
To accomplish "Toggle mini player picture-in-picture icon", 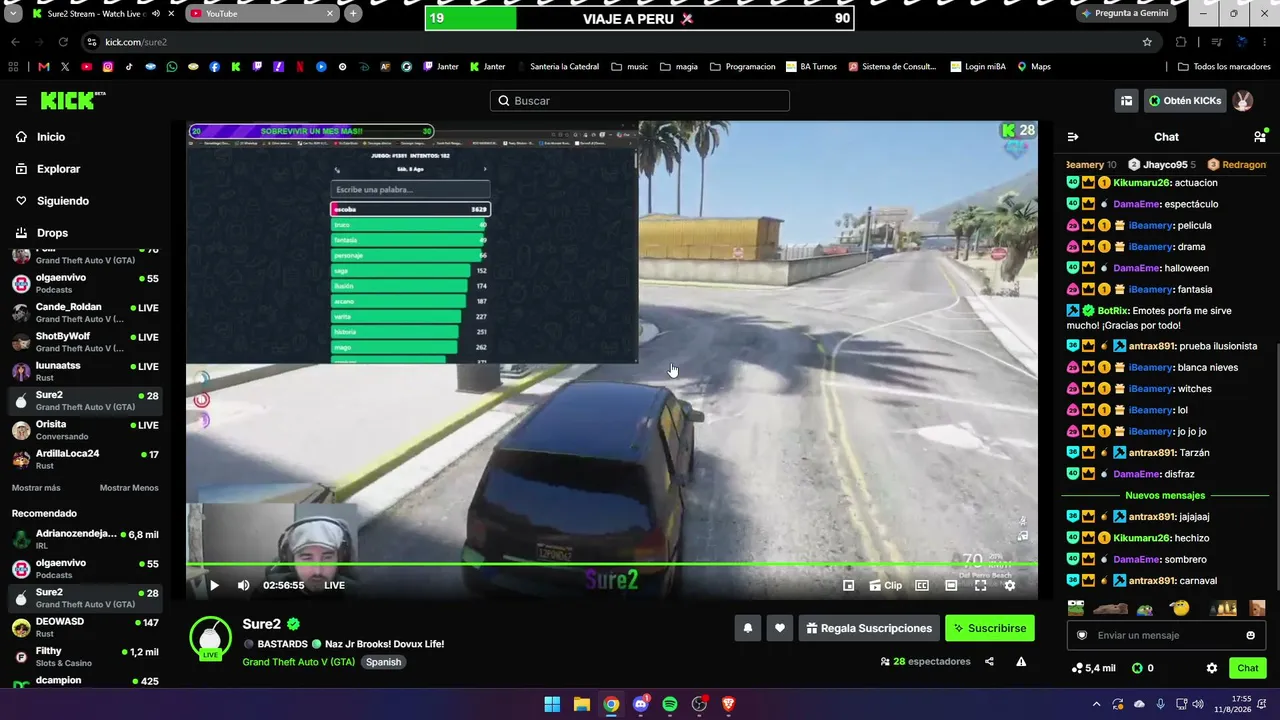I will coord(848,585).
